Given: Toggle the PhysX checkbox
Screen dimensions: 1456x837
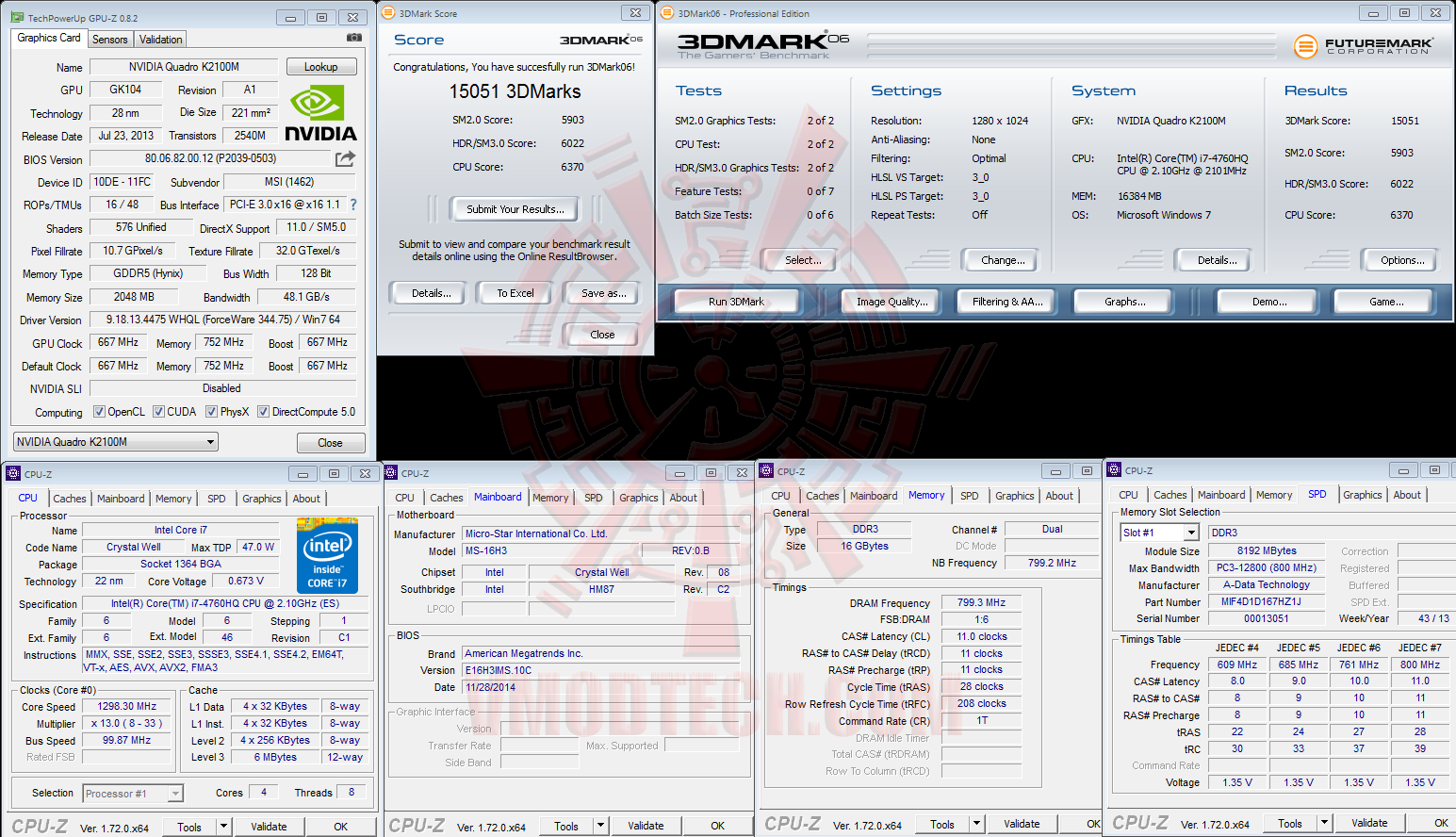Looking at the screenshot, I should coord(211,412).
